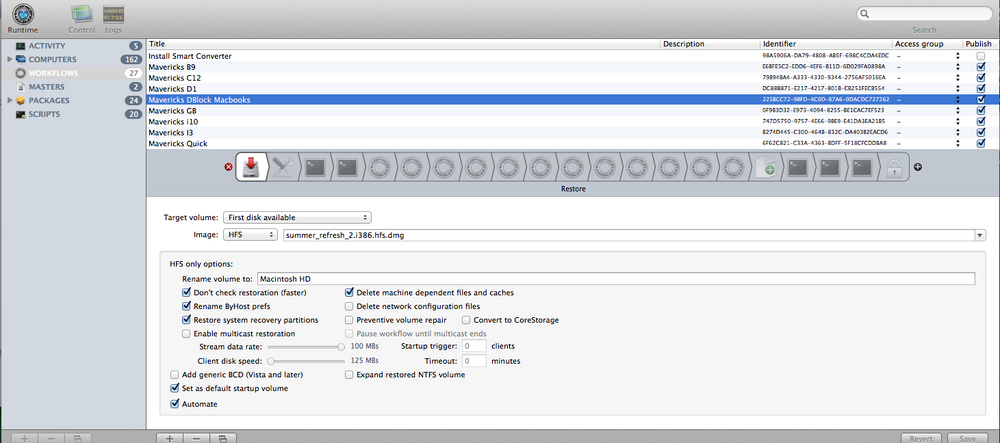
Task: Toggle Don't check restoration (faster)
Action: 186,293
